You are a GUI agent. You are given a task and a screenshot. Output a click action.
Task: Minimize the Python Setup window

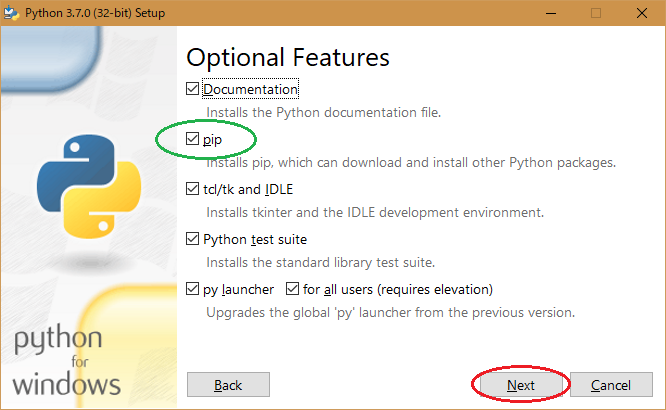pyautogui.click(x=549, y=13)
